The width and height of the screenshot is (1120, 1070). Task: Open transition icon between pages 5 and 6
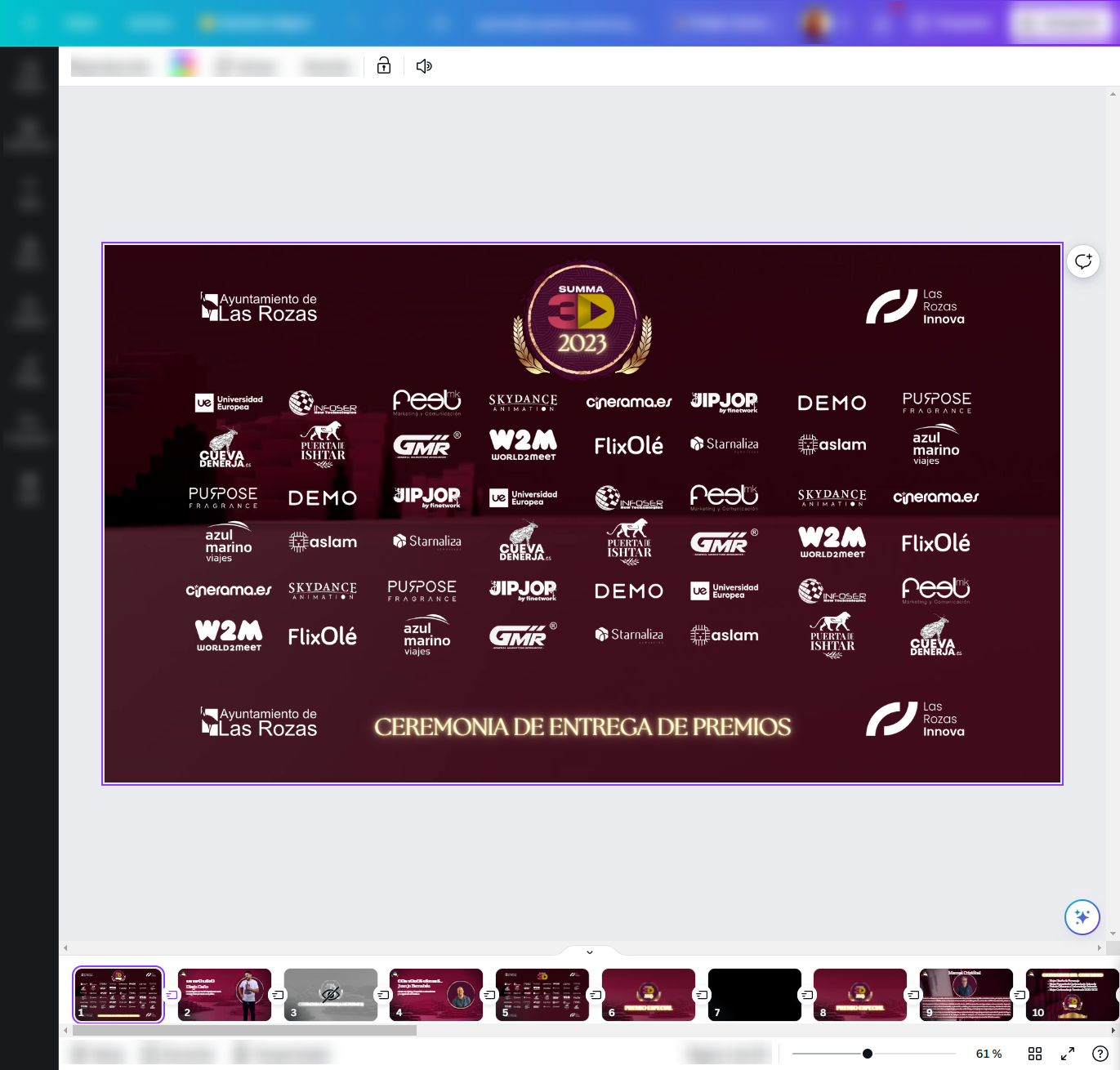596,995
